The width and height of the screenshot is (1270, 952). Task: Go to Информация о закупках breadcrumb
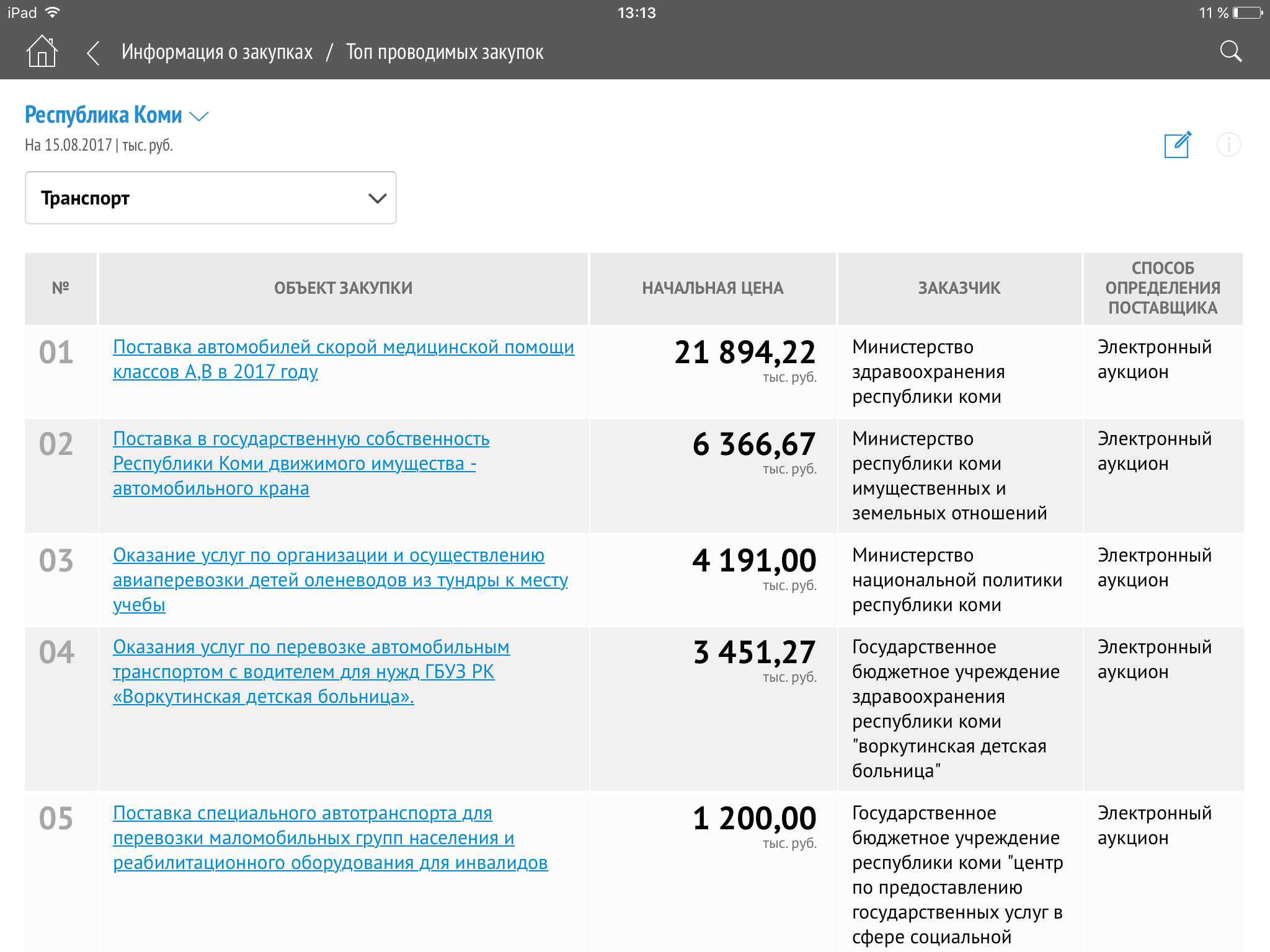(217, 52)
